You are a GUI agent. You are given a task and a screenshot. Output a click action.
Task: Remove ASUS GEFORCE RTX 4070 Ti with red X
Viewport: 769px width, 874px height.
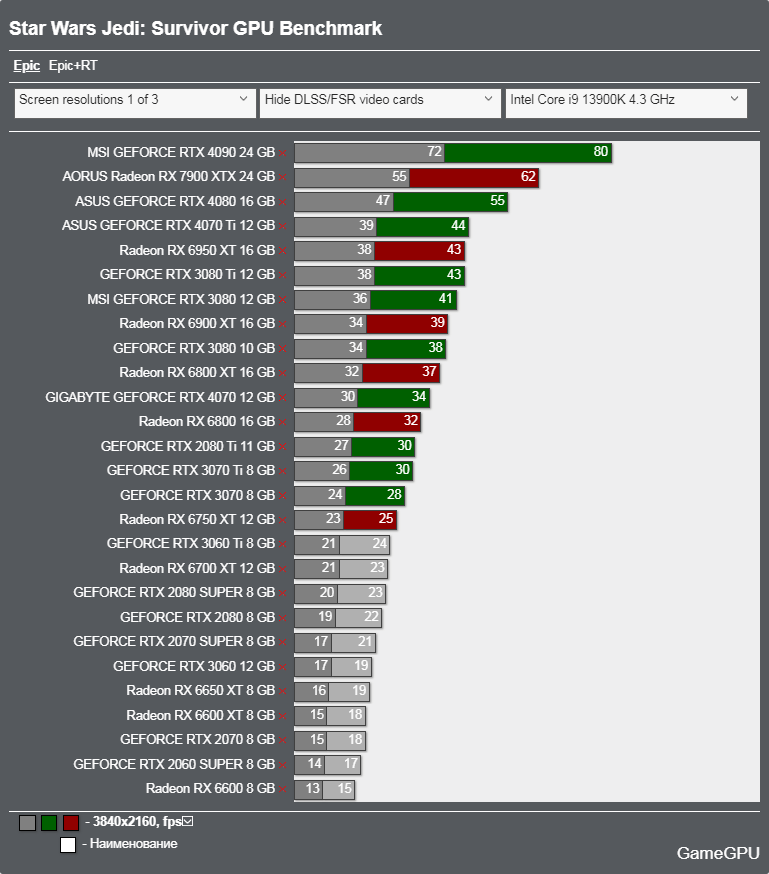283,226
